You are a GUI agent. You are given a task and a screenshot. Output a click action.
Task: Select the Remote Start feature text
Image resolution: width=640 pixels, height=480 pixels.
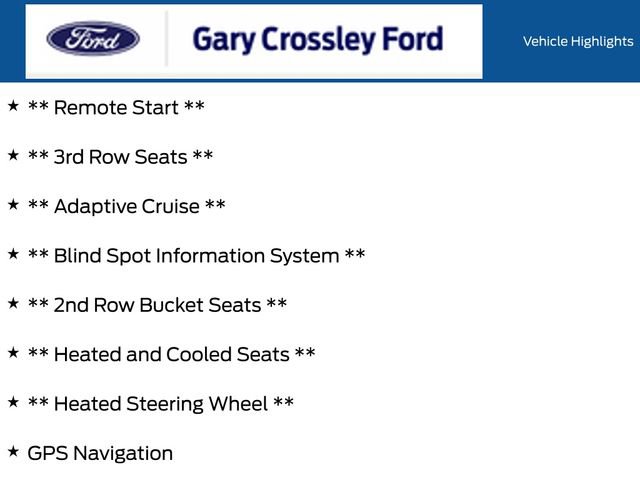[x=116, y=107]
